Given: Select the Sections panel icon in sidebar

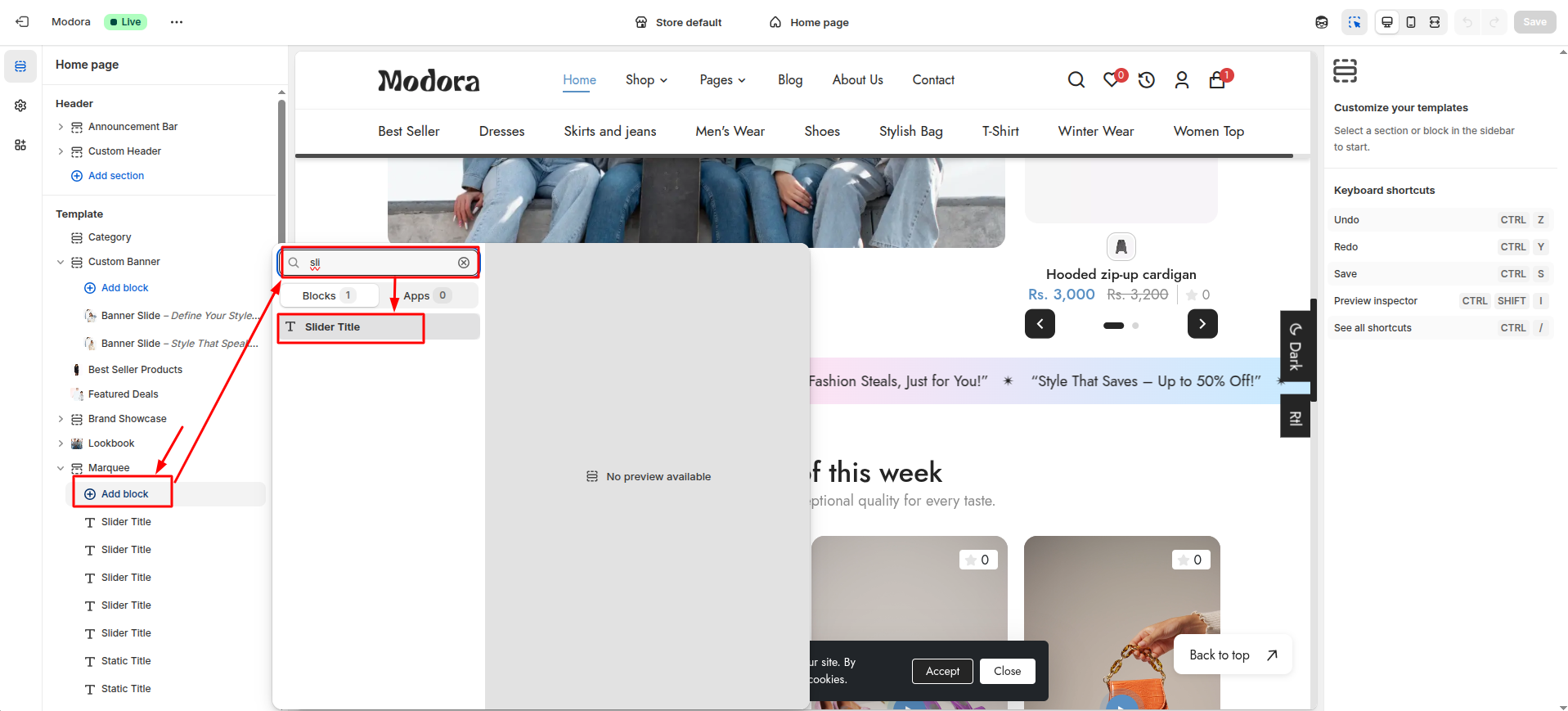Looking at the screenshot, I should (x=20, y=66).
